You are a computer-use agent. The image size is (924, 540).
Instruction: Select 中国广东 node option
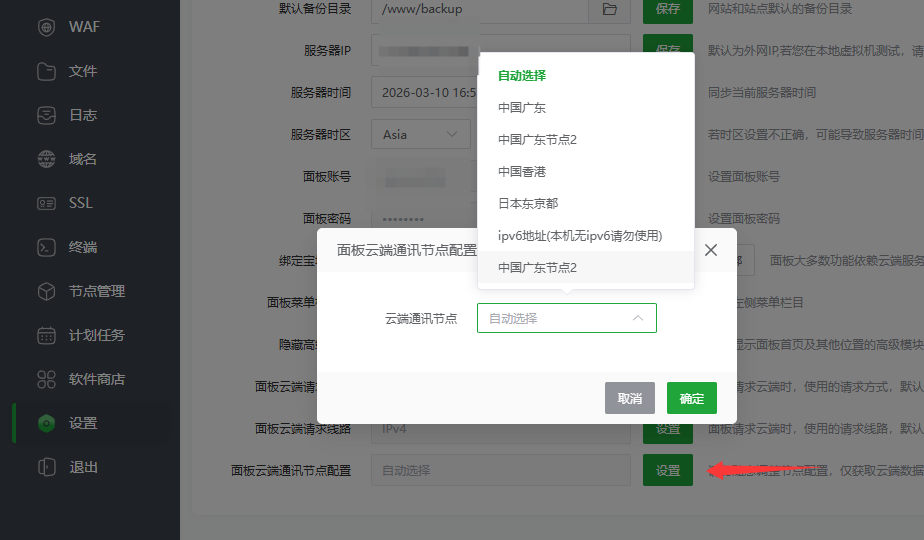click(x=586, y=107)
